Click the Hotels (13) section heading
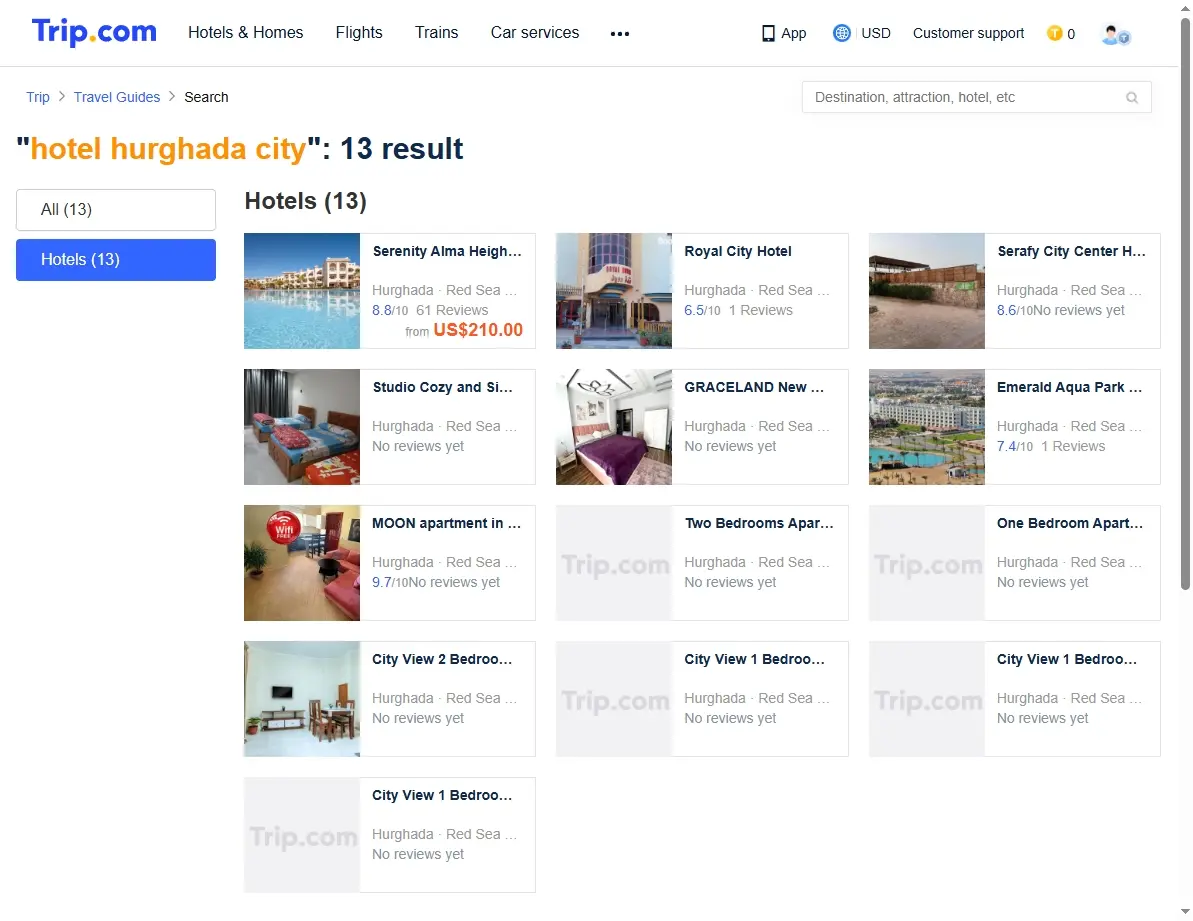 click(x=306, y=202)
